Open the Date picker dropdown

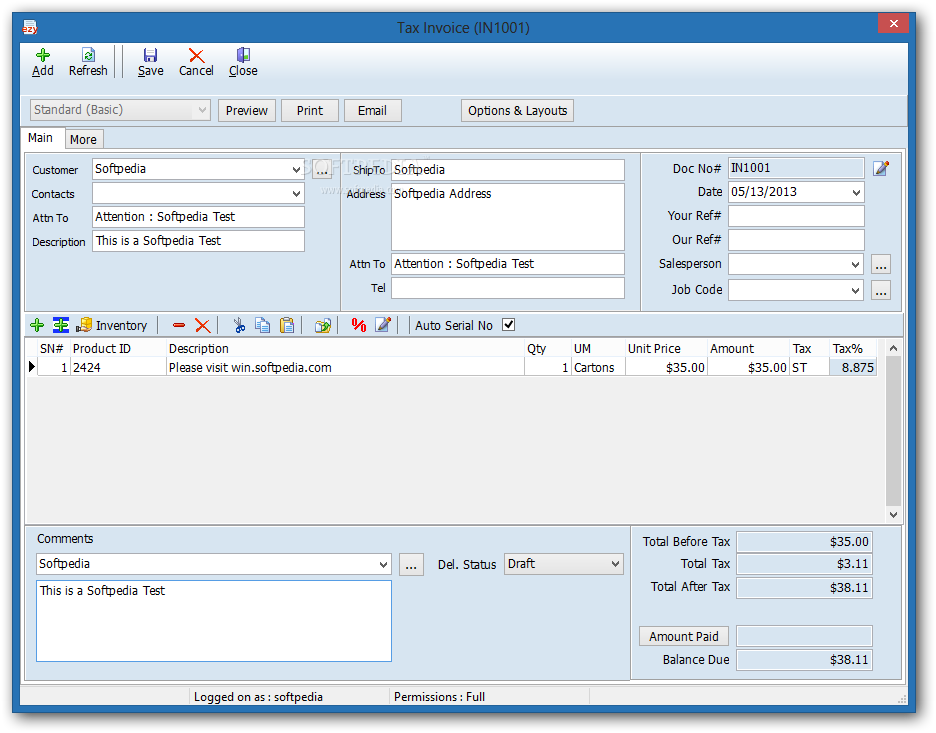point(856,192)
